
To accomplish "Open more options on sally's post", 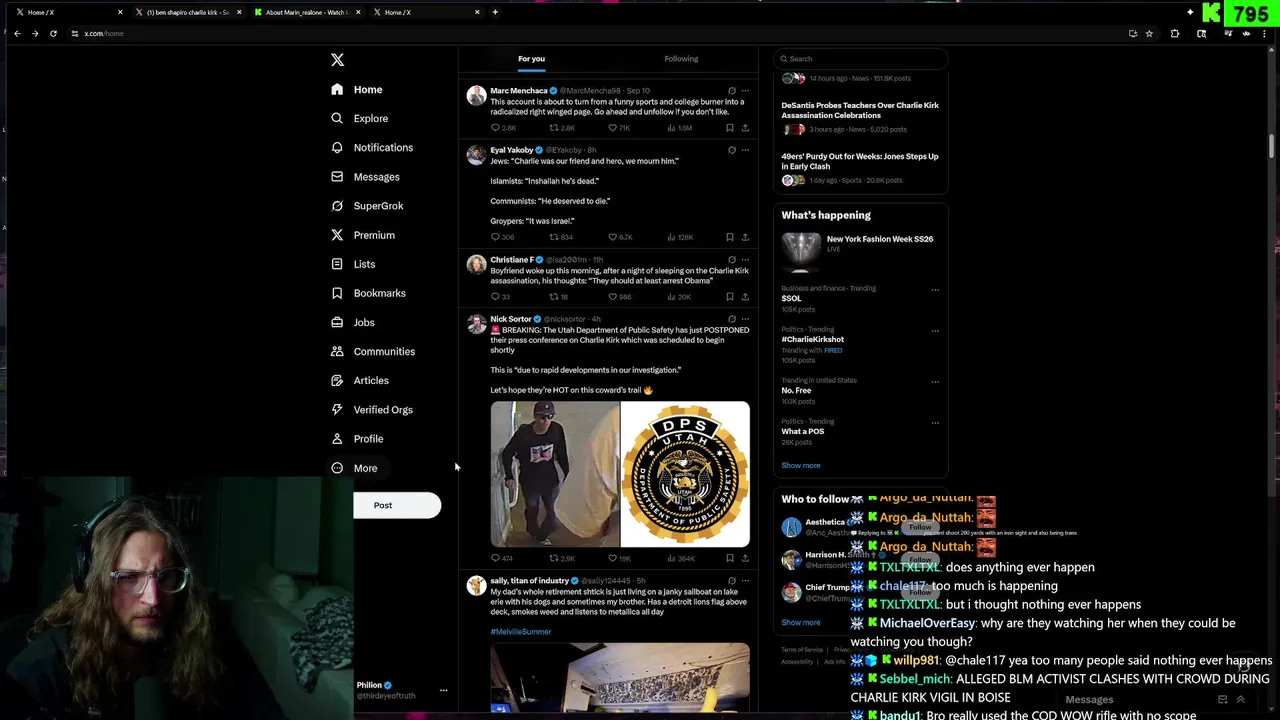I will coord(745,581).
